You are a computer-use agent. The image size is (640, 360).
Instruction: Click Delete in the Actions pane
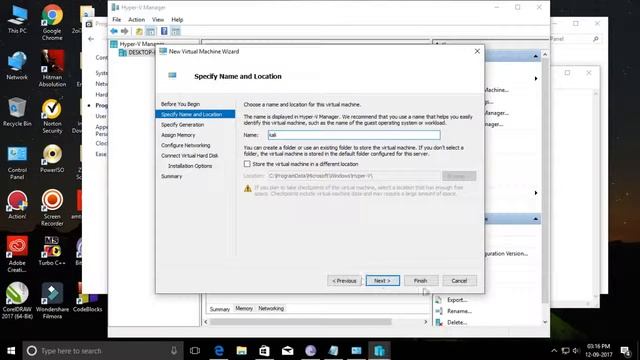(457, 322)
